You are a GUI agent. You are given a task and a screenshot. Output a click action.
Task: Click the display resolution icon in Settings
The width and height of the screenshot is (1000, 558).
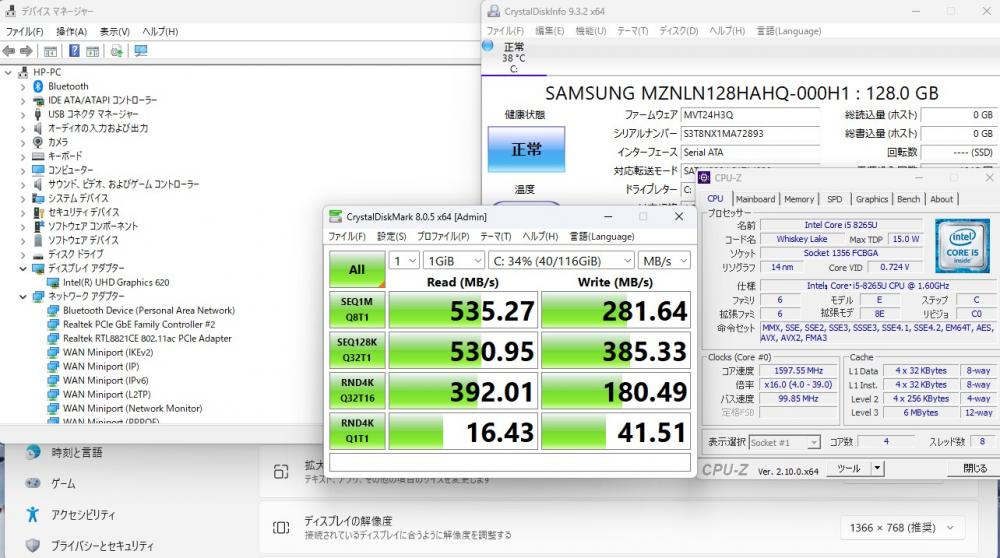[281, 528]
